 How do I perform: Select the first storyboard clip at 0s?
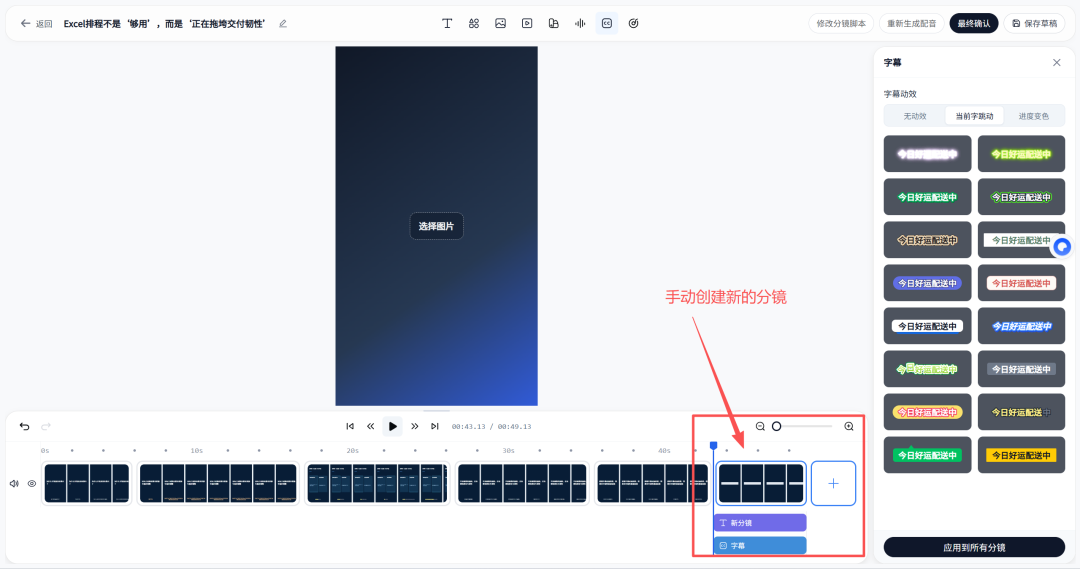click(87, 483)
